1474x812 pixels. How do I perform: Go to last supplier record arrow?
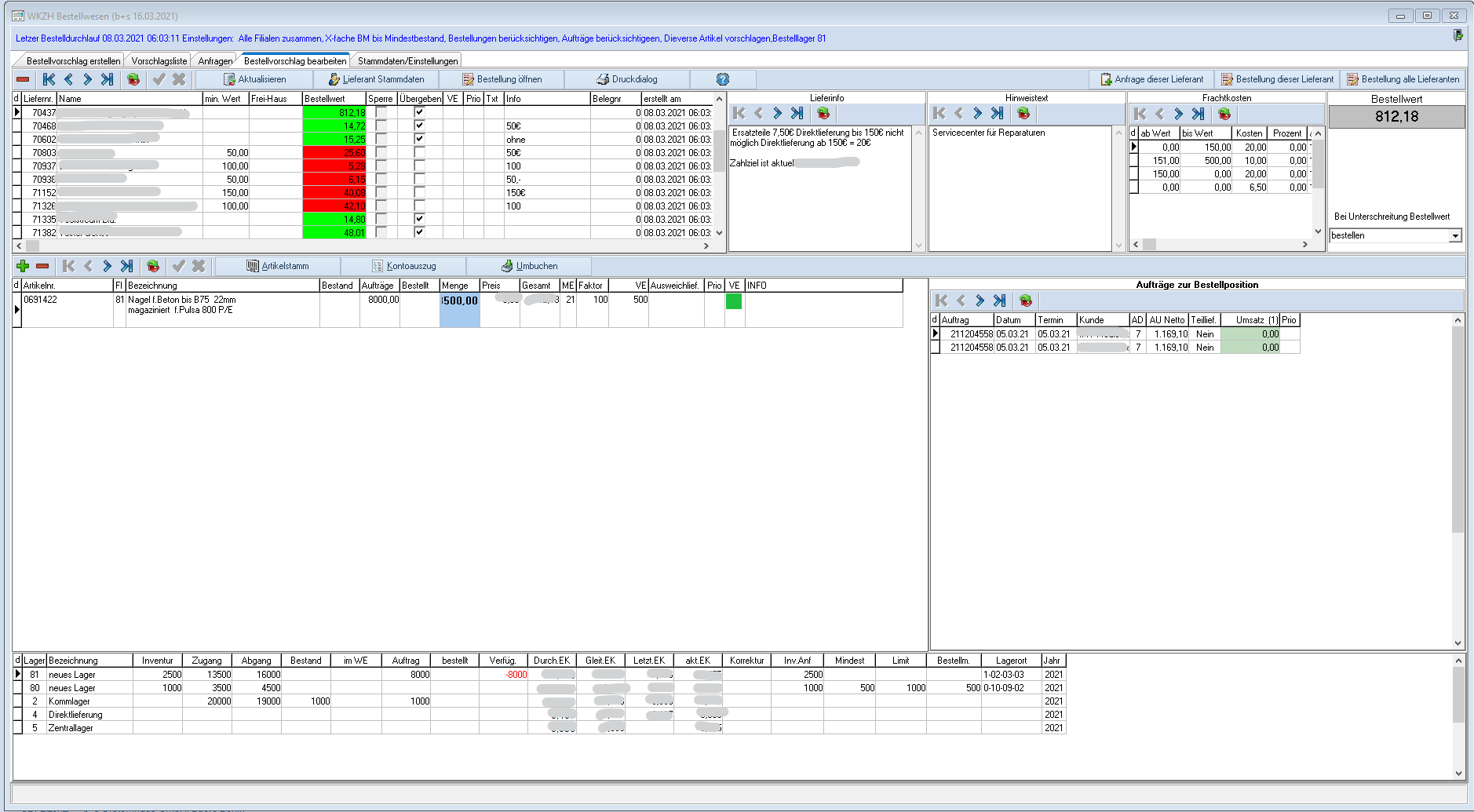click(107, 79)
